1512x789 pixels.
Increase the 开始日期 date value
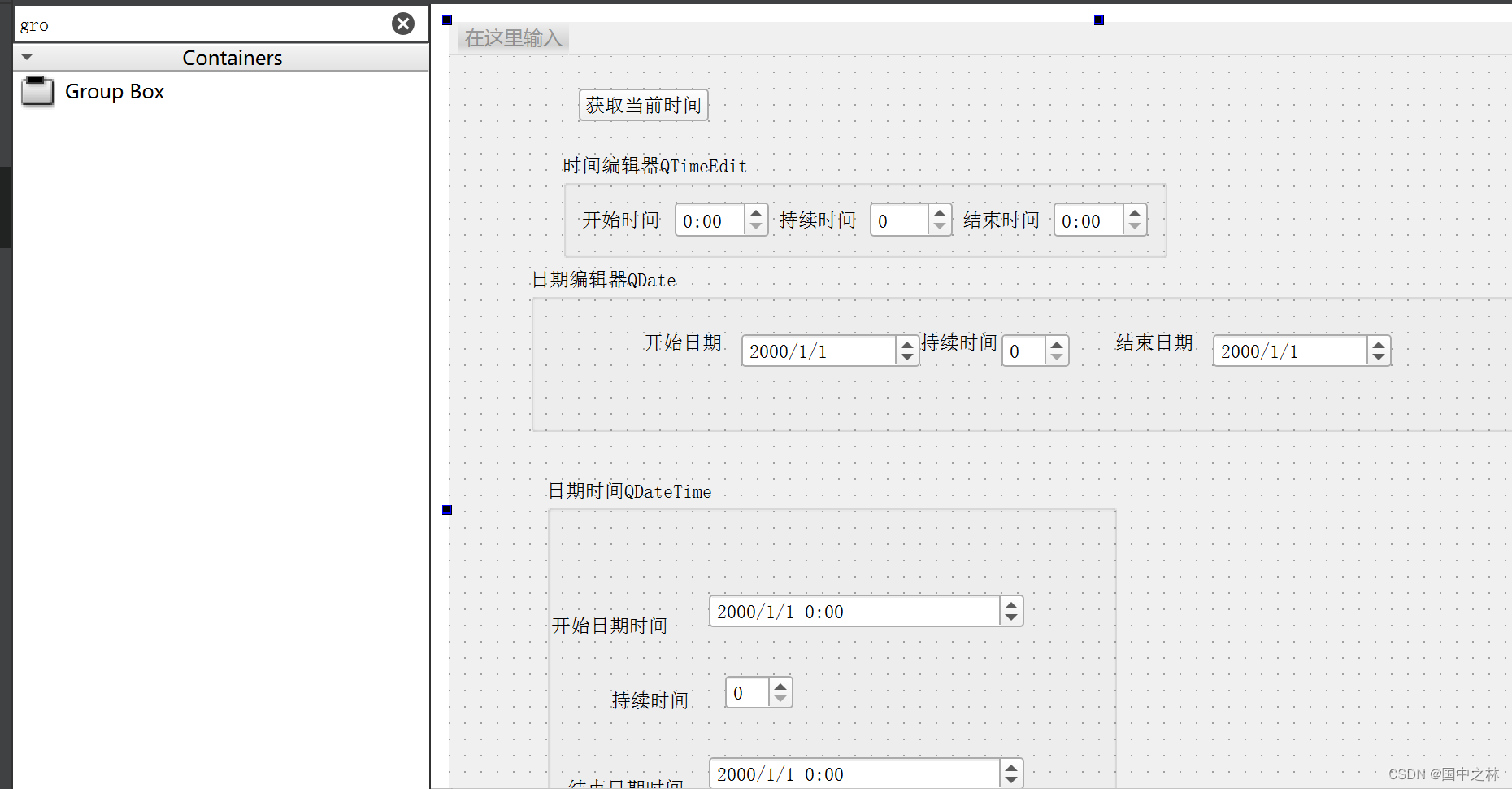(x=907, y=344)
